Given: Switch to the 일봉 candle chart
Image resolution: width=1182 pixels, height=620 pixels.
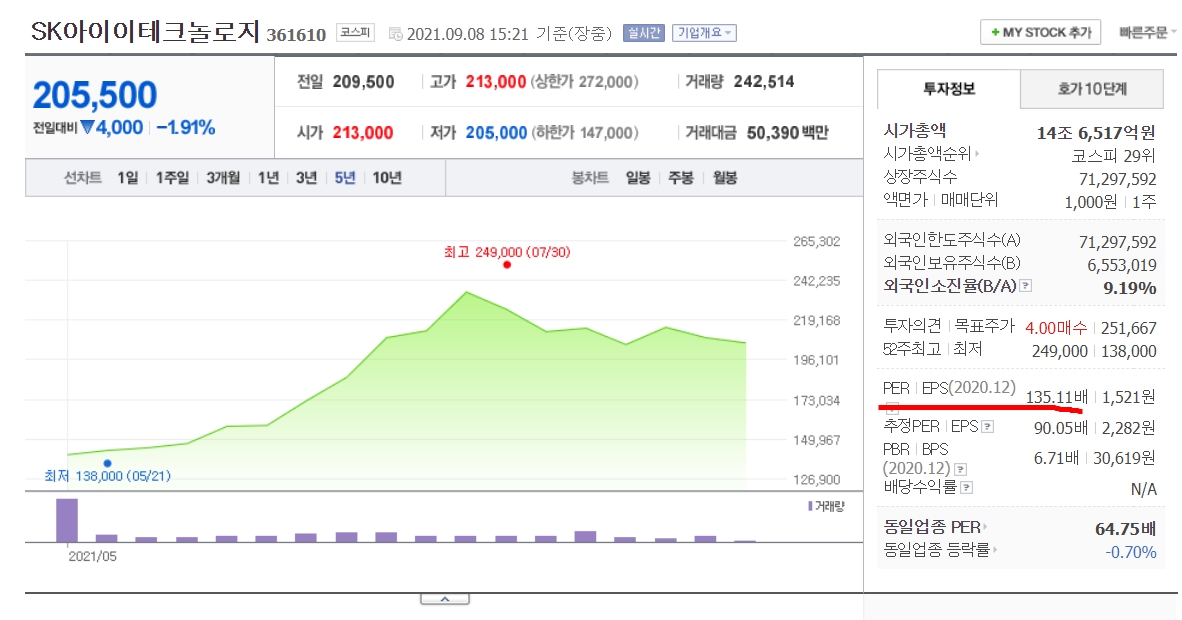Looking at the screenshot, I should point(638,178).
